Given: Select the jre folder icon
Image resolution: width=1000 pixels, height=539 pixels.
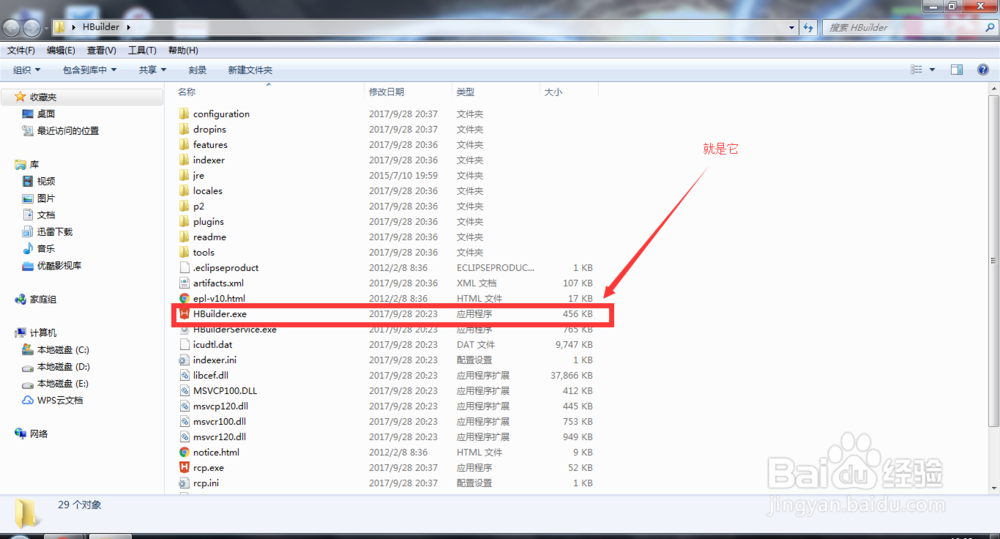Looking at the screenshot, I should 184,175.
